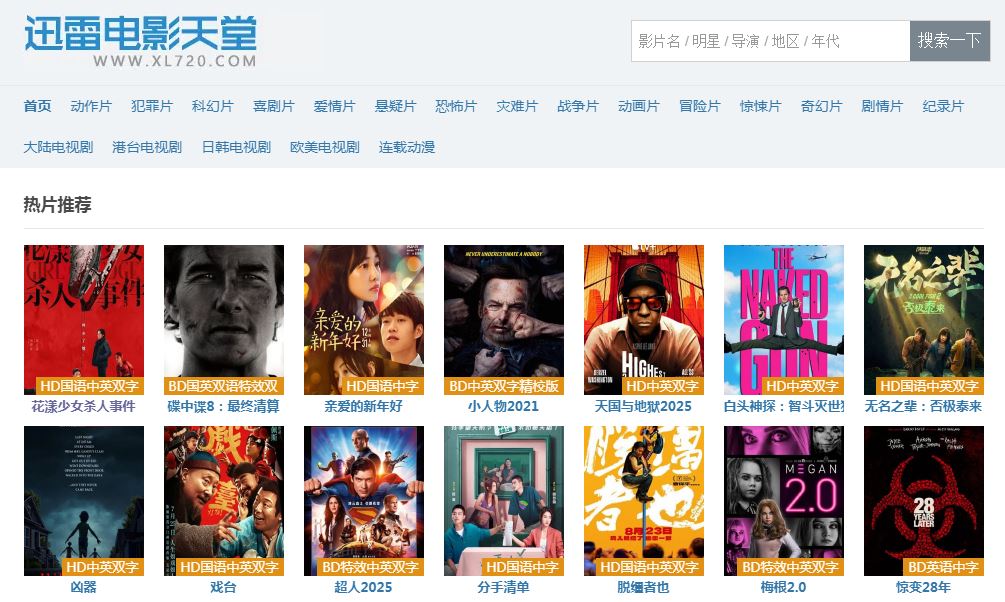Open the 超人2025 poster thumbnail
This screenshot has width=1005, height=602.
[364, 501]
